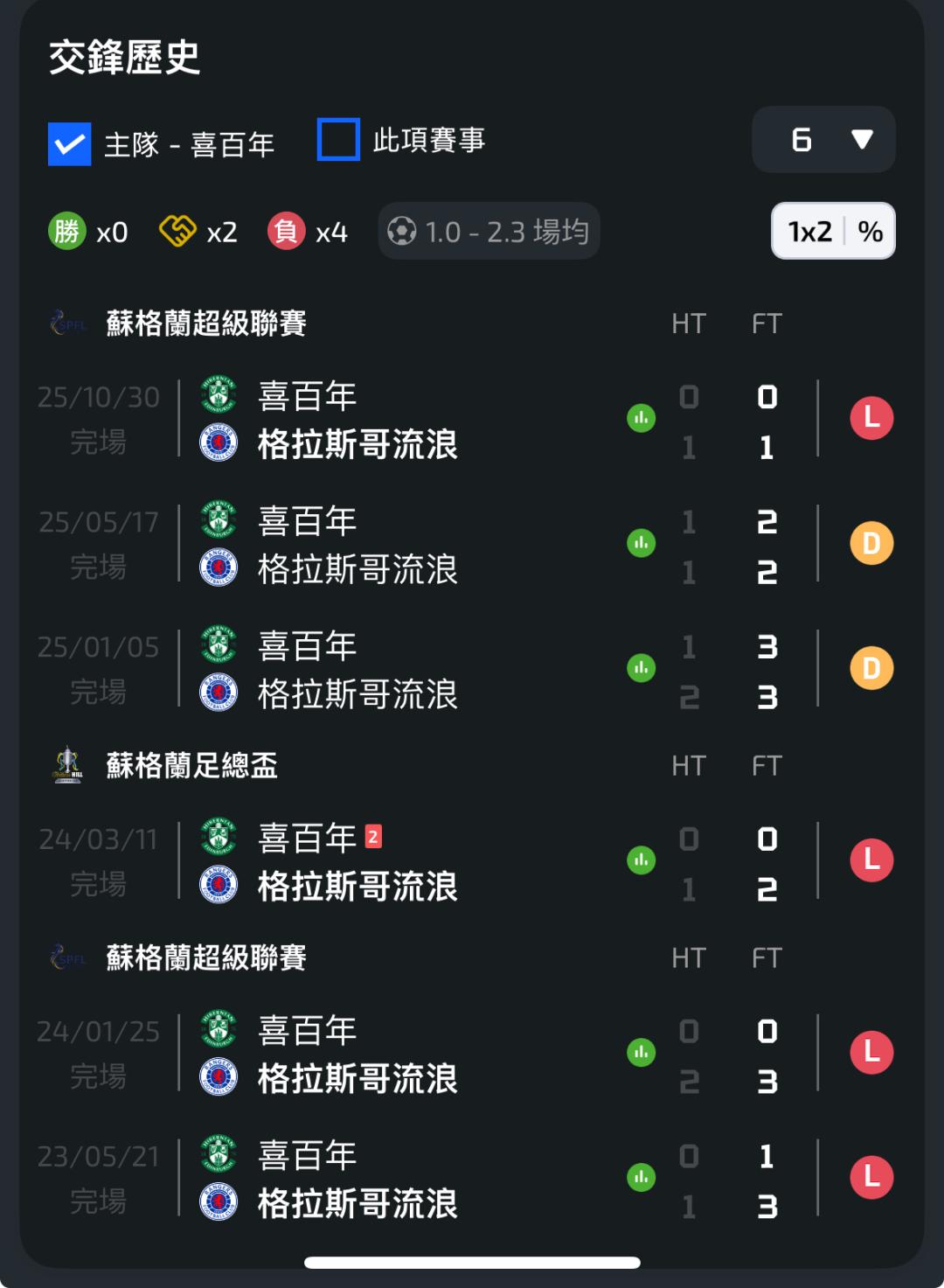Open stats icon for 24/03/11 cup match
The height and width of the screenshot is (1288, 944).
coord(641,860)
